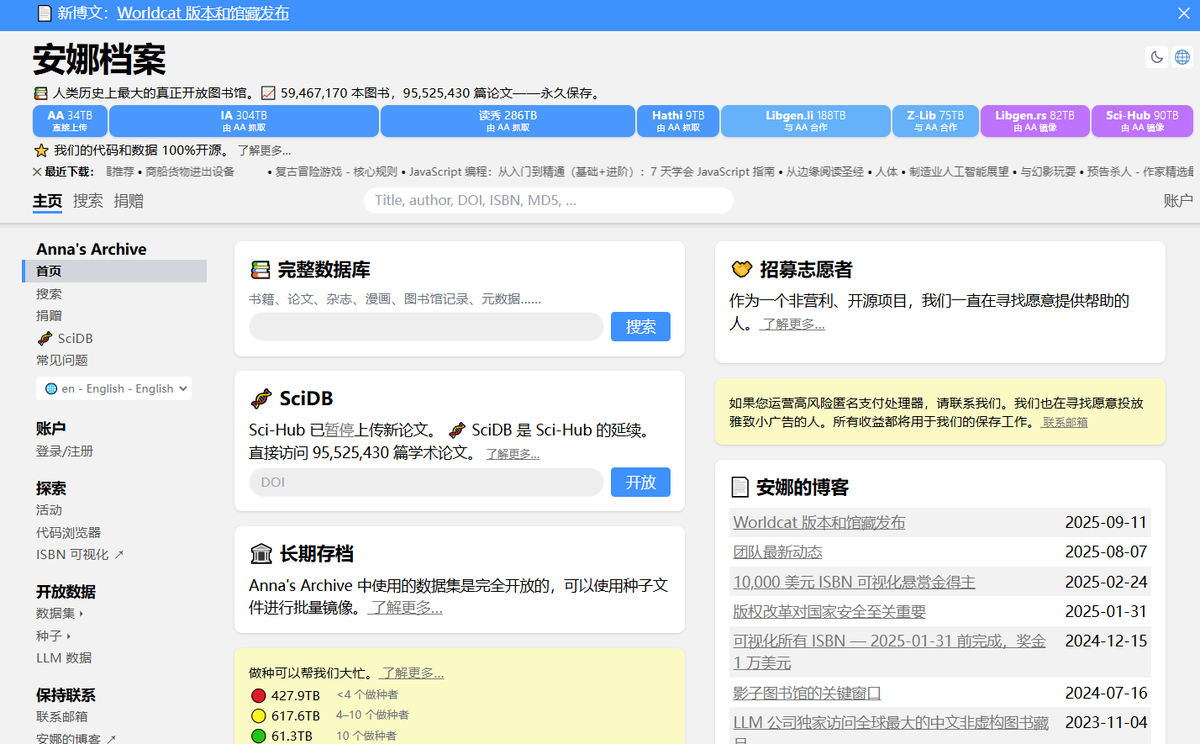Select the Hathi 9TB bar

pos(678,121)
